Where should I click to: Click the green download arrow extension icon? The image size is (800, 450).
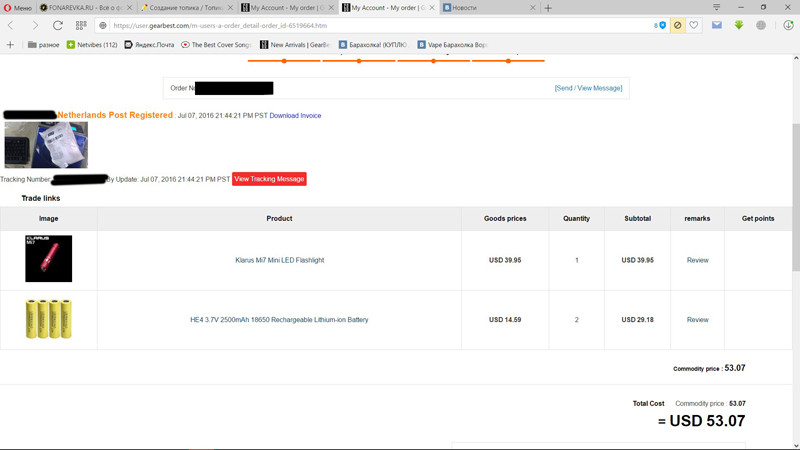pyautogui.click(x=739, y=25)
